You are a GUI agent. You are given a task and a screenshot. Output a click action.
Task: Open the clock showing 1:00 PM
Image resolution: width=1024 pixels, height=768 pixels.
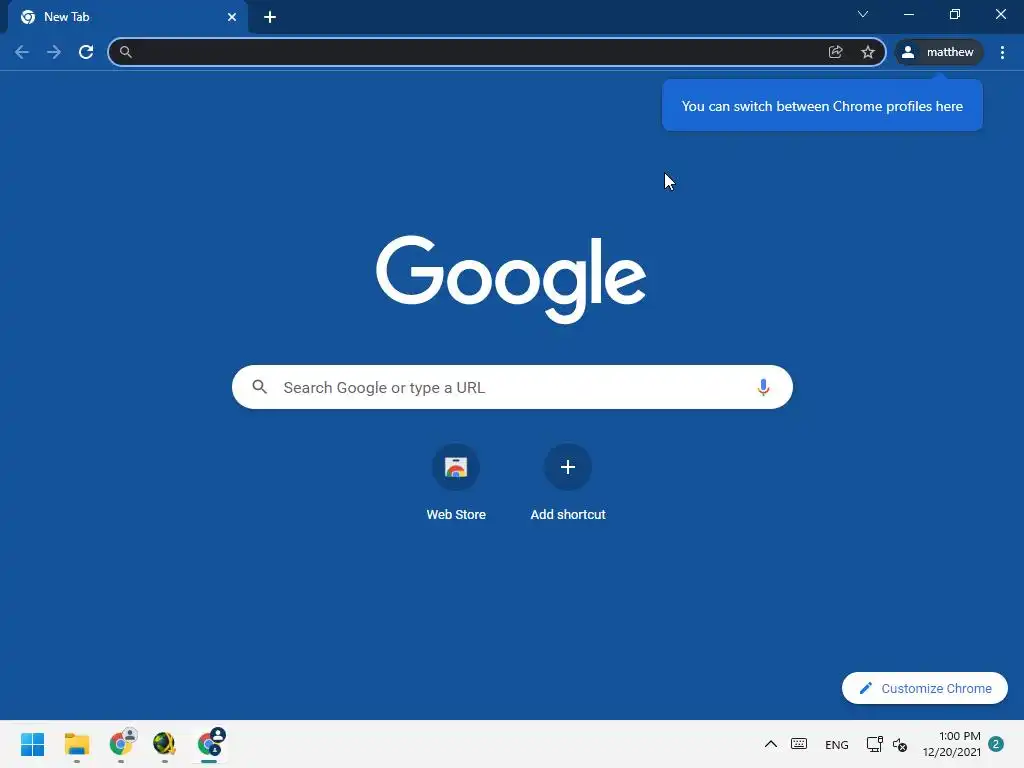(x=952, y=744)
